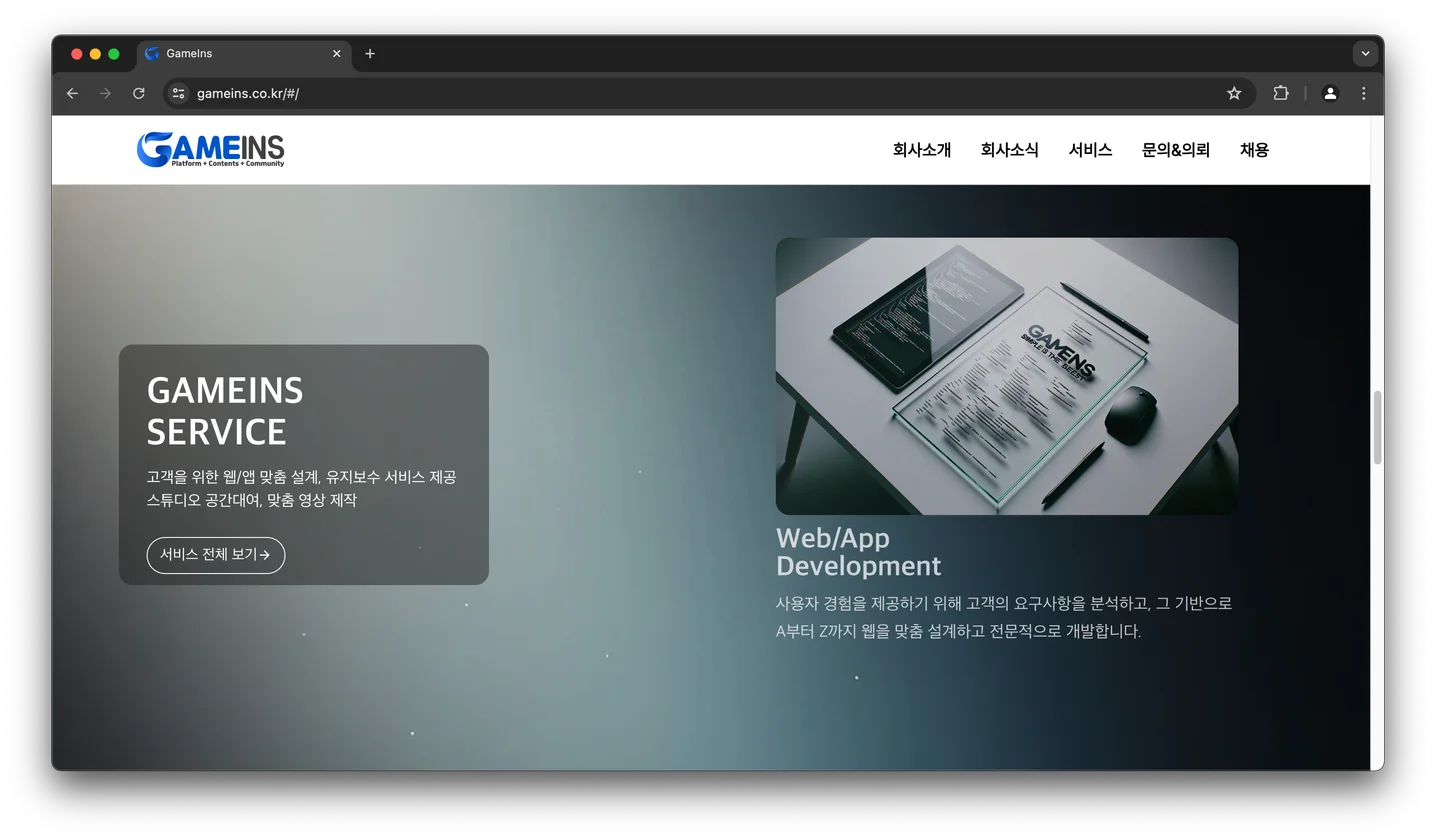Open the 문의&의뢰 menu

[1176, 150]
